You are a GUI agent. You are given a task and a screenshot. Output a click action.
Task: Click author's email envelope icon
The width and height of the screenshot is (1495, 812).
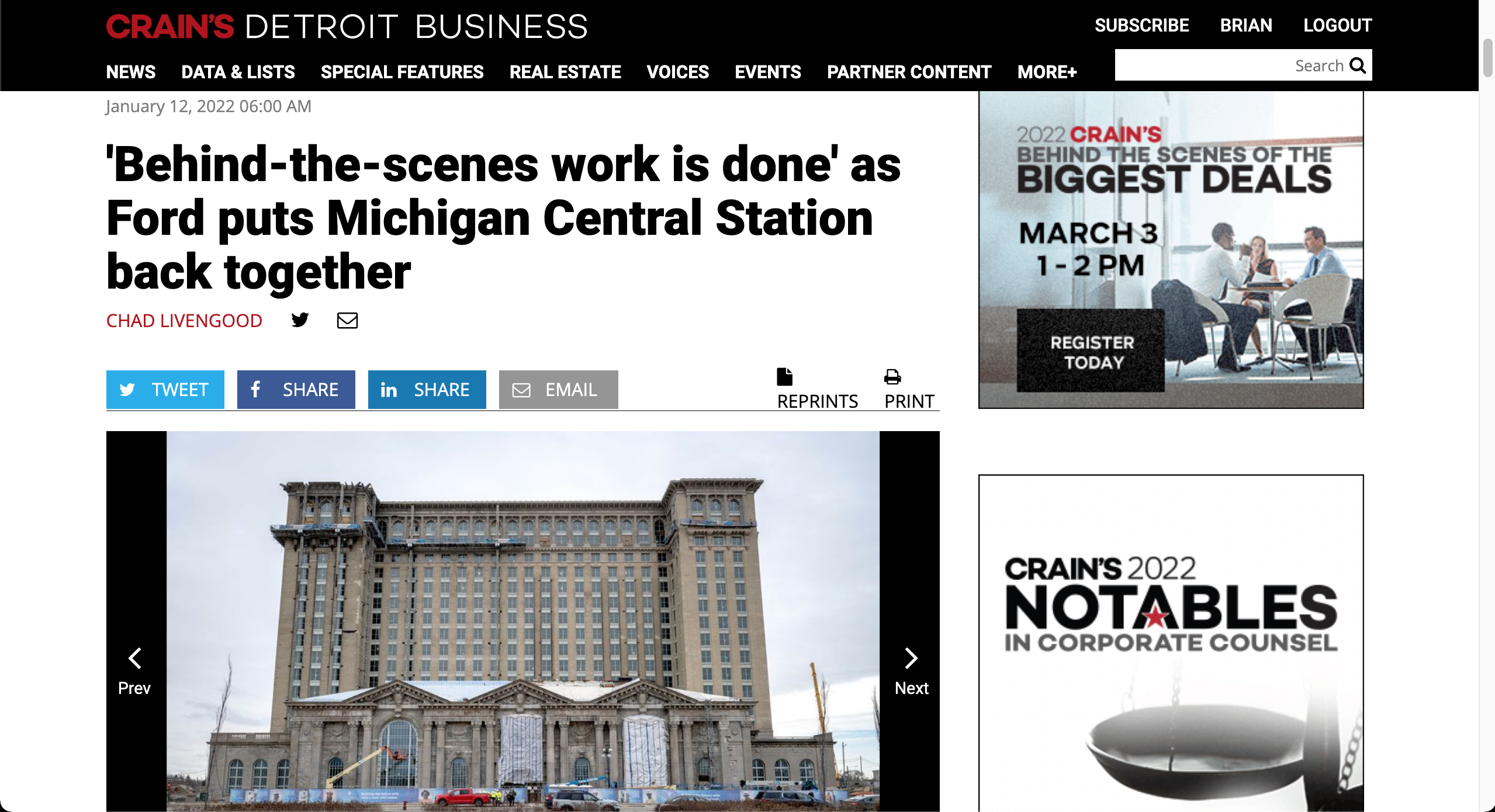[x=347, y=320]
